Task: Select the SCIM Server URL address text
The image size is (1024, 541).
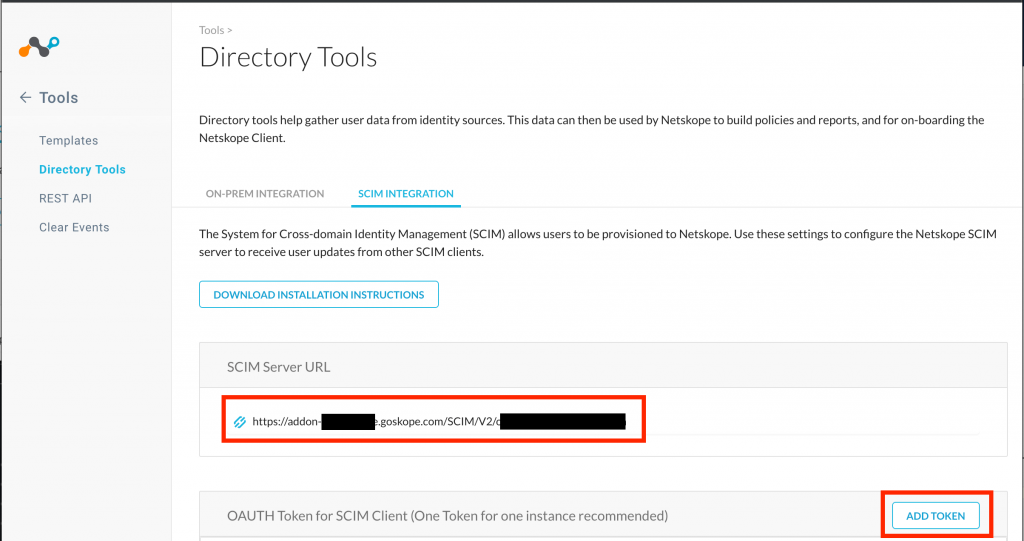Action: 439,422
